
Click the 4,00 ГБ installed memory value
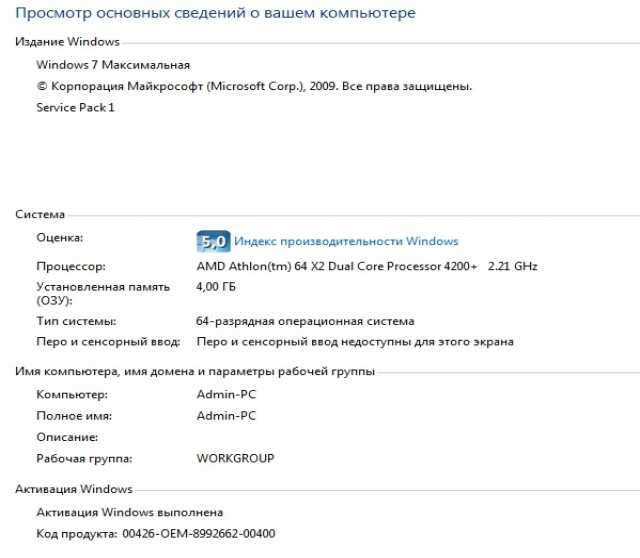(x=216, y=287)
